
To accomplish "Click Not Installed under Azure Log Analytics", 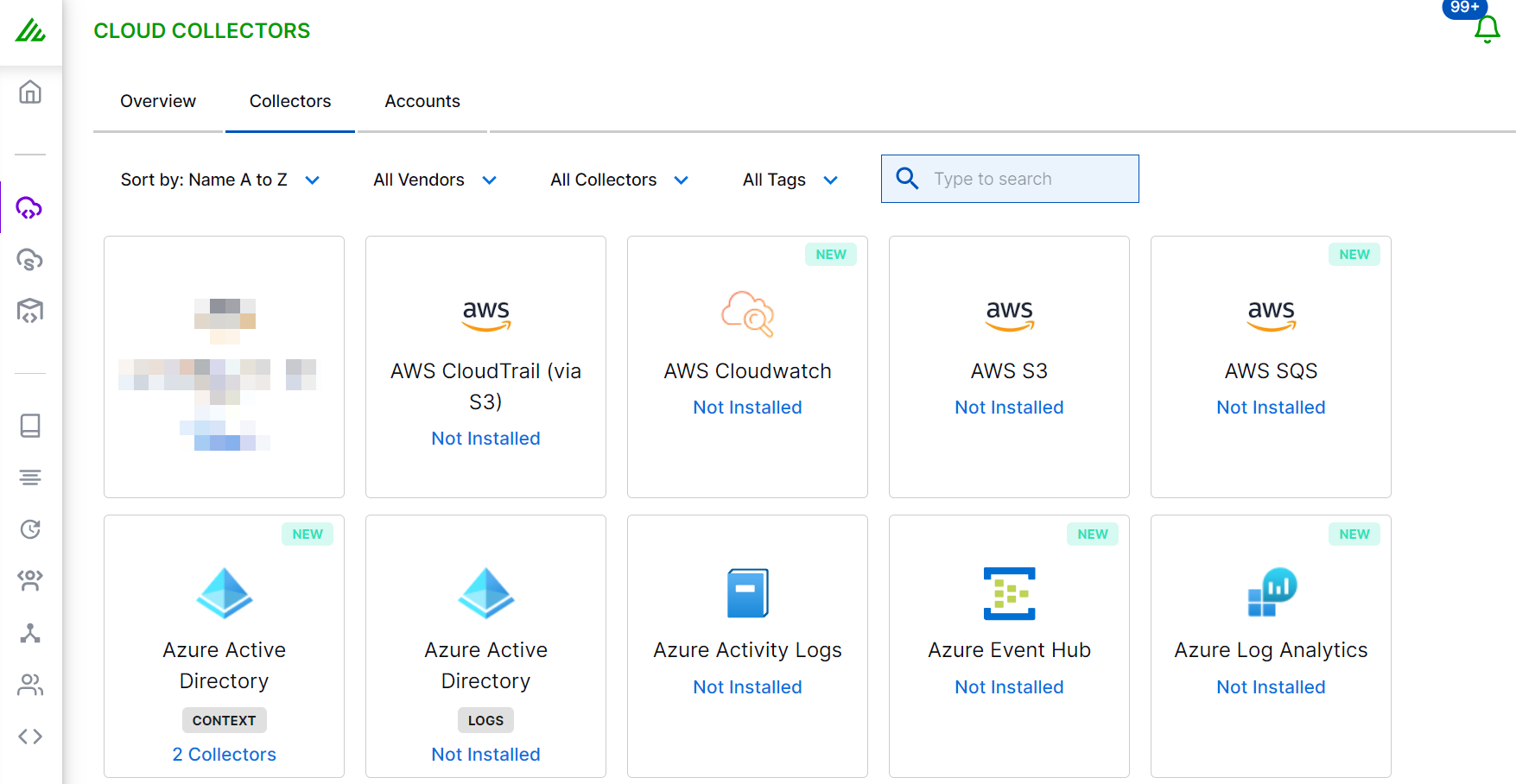I will click(1272, 687).
